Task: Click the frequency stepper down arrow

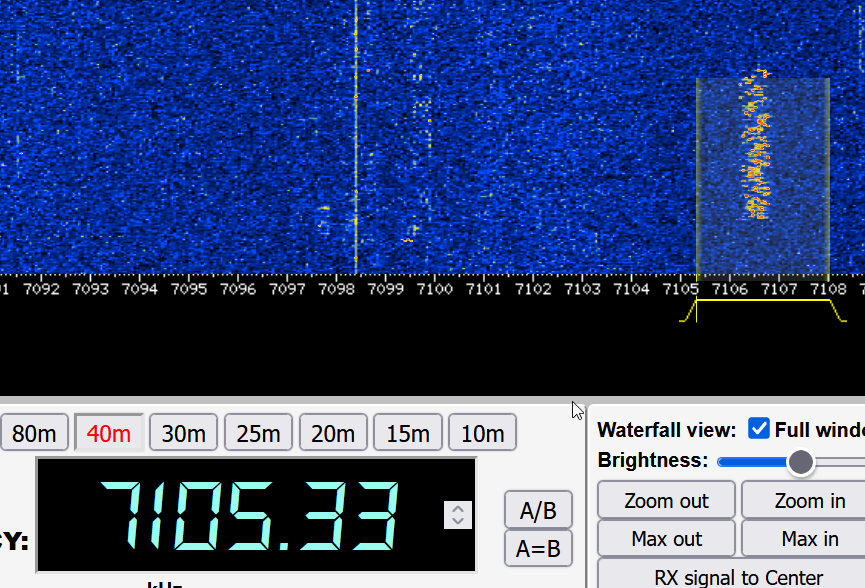Action: click(458, 521)
